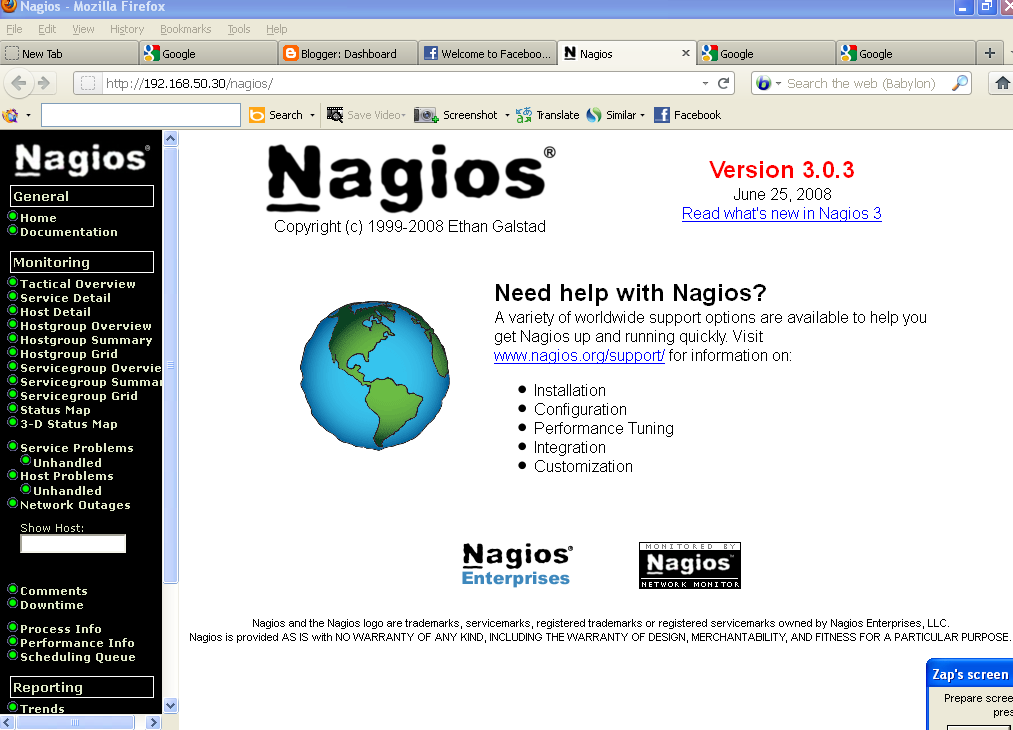Click the green bullet beside Home

[12, 216]
